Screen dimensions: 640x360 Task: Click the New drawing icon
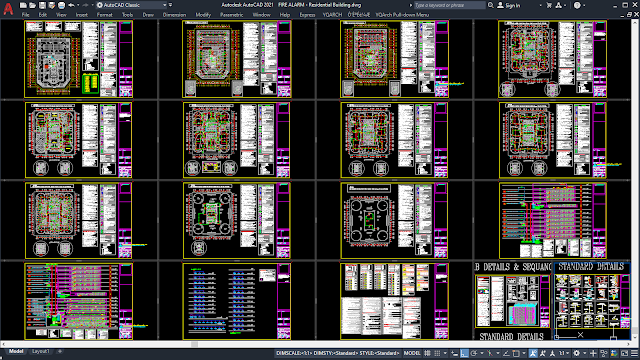point(23,5)
